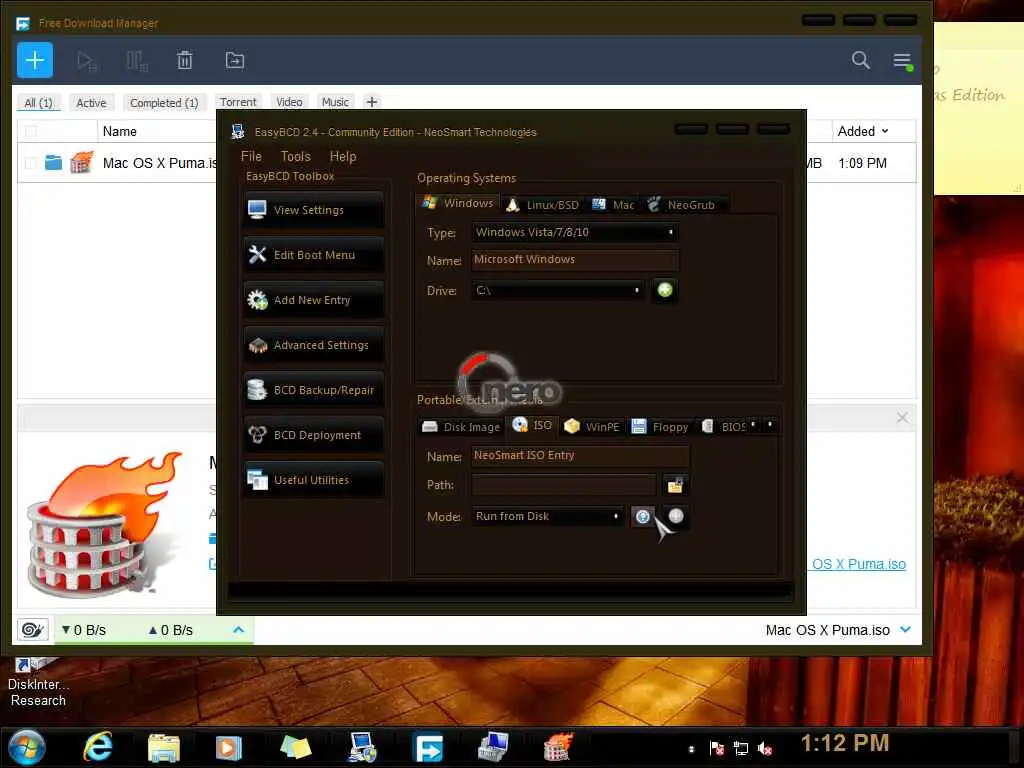Viewport: 1024px width, 768px height.
Task: Open the Drive dropdown showing C:\
Action: point(558,290)
